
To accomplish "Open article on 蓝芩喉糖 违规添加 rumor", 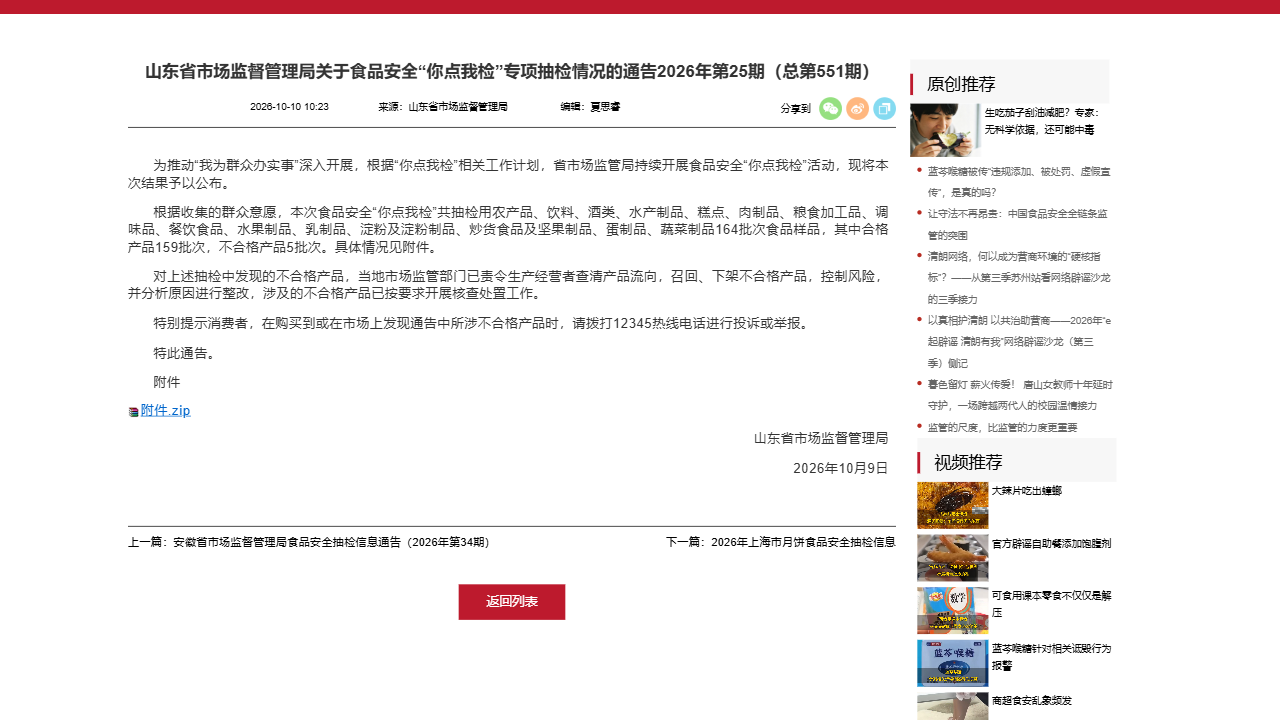I will [x=1019, y=181].
